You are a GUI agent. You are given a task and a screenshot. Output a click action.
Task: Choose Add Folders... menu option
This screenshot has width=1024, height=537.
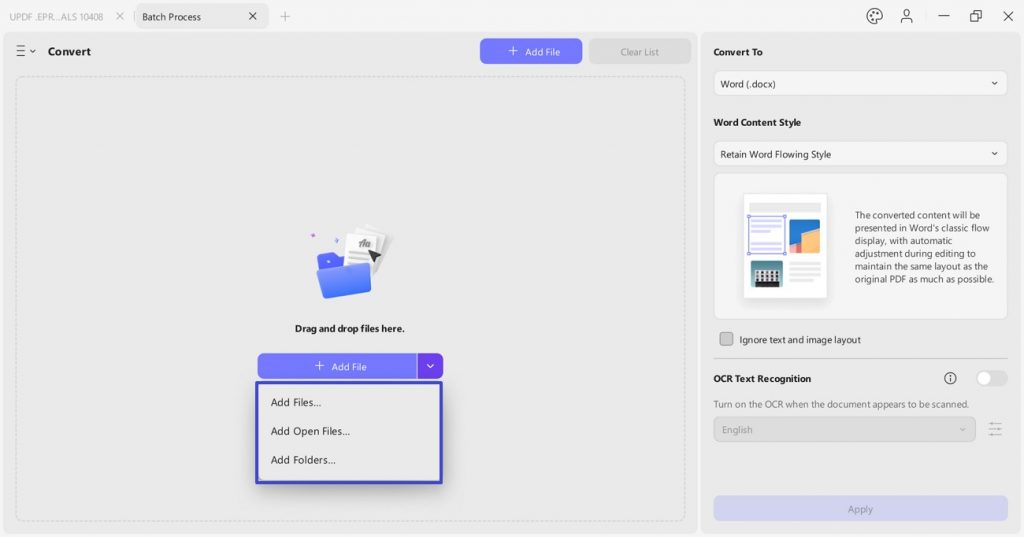303,460
